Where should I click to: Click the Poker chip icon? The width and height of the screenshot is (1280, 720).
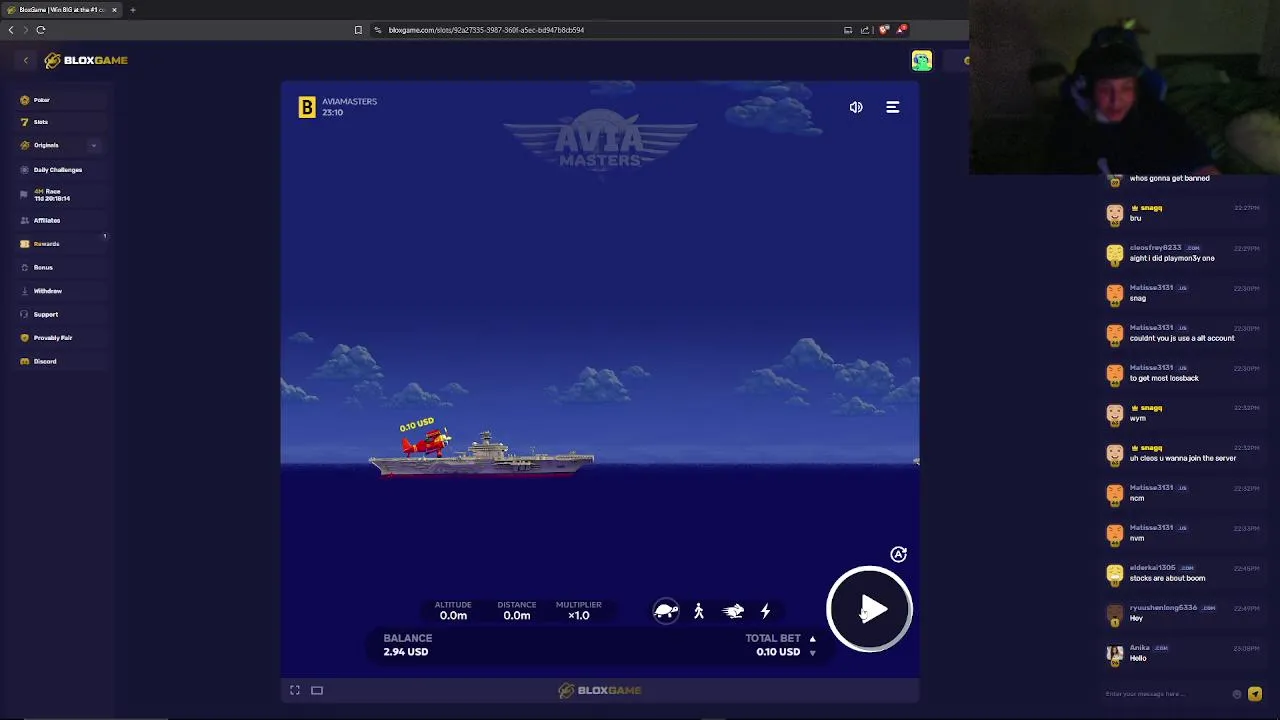coord(25,100)
